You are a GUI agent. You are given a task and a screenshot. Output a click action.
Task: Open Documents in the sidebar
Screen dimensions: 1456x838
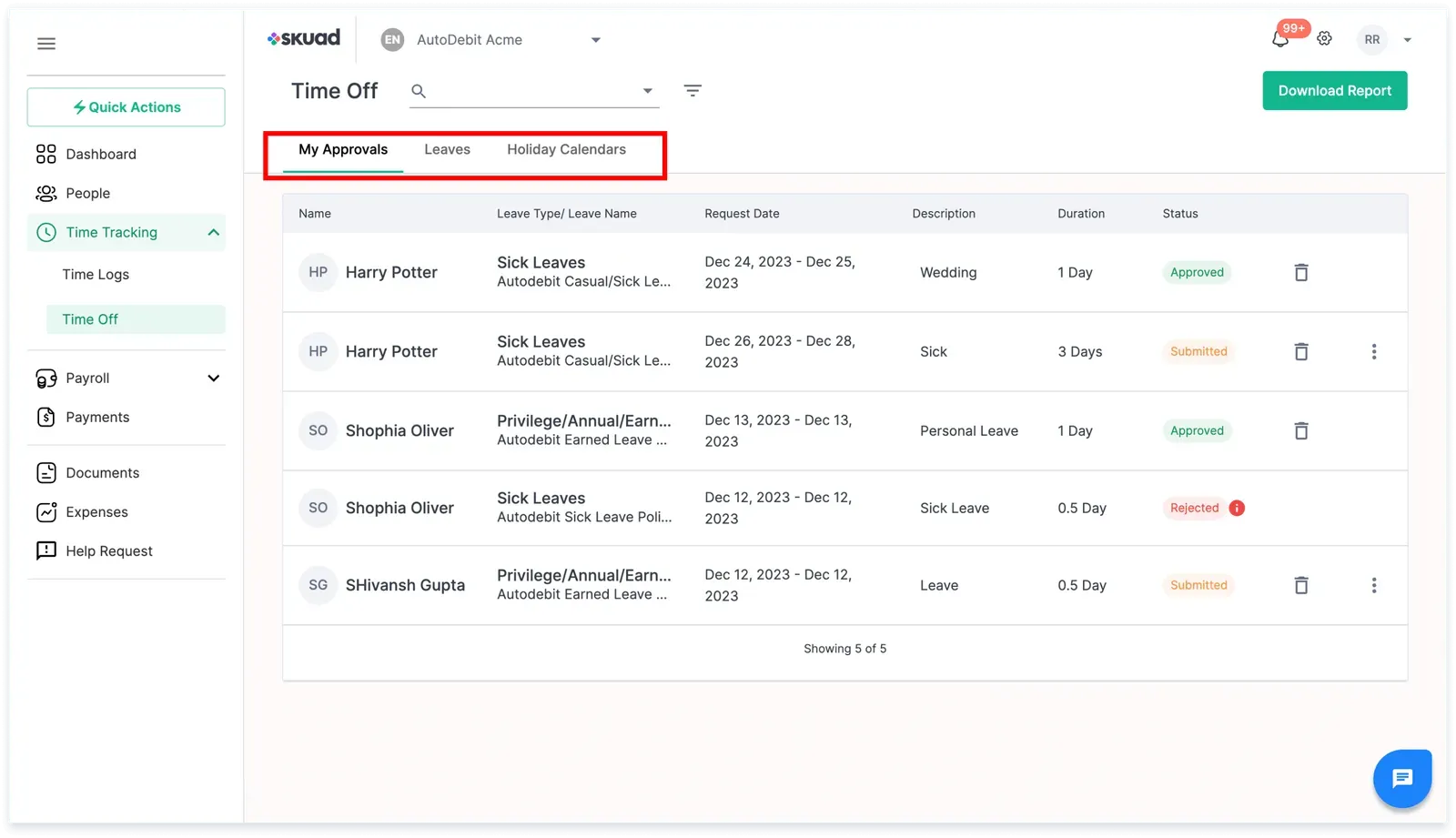(x=102, y=472)
